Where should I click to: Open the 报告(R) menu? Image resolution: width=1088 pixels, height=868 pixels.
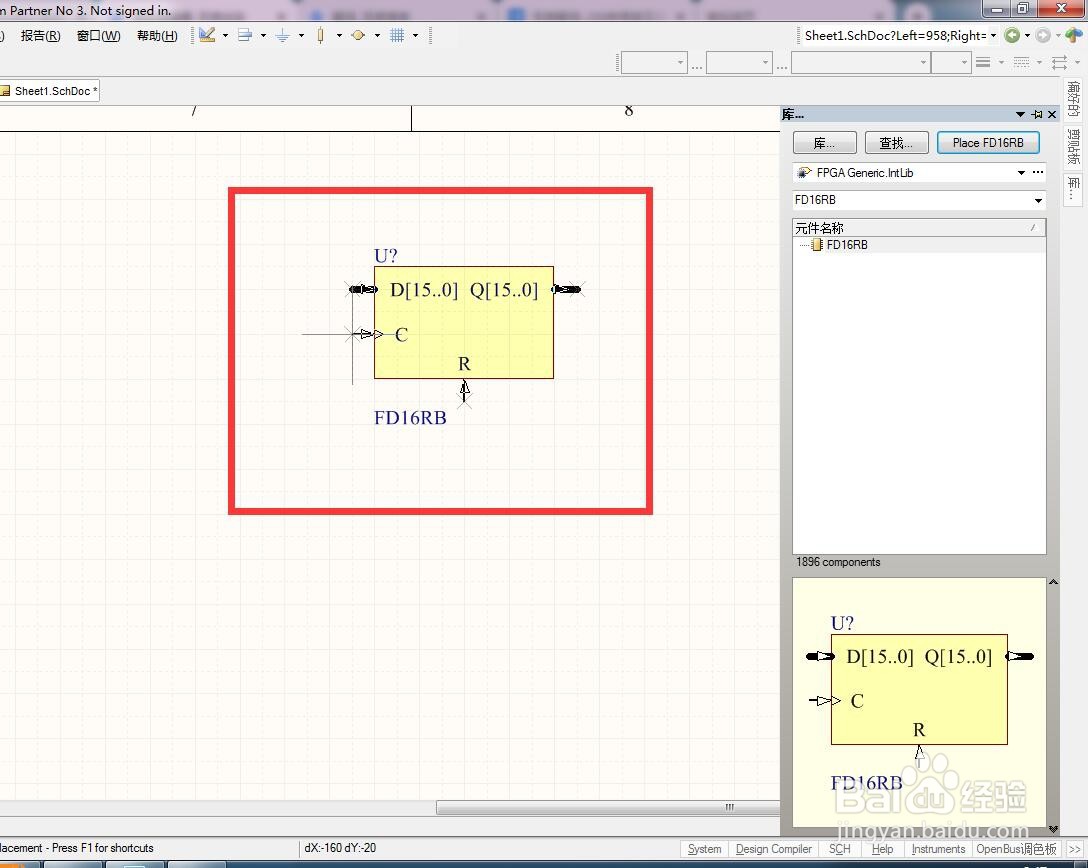tap(40, 35)
